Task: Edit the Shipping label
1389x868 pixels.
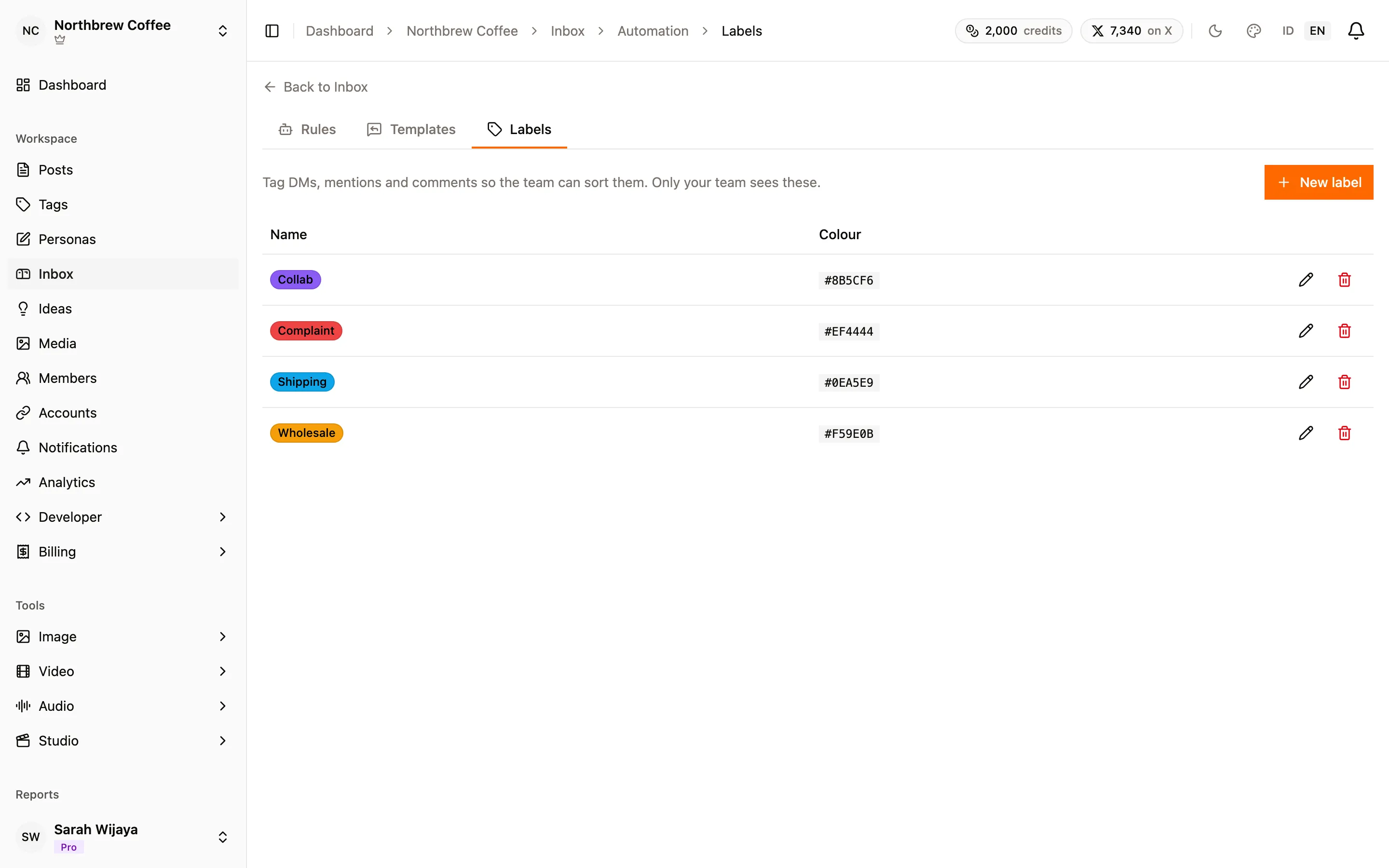Action: (x=1306, y=382)
